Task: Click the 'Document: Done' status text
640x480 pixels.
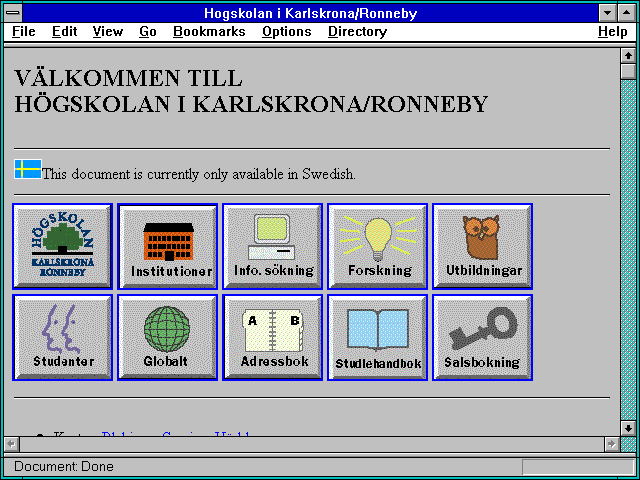Action: 64,466
